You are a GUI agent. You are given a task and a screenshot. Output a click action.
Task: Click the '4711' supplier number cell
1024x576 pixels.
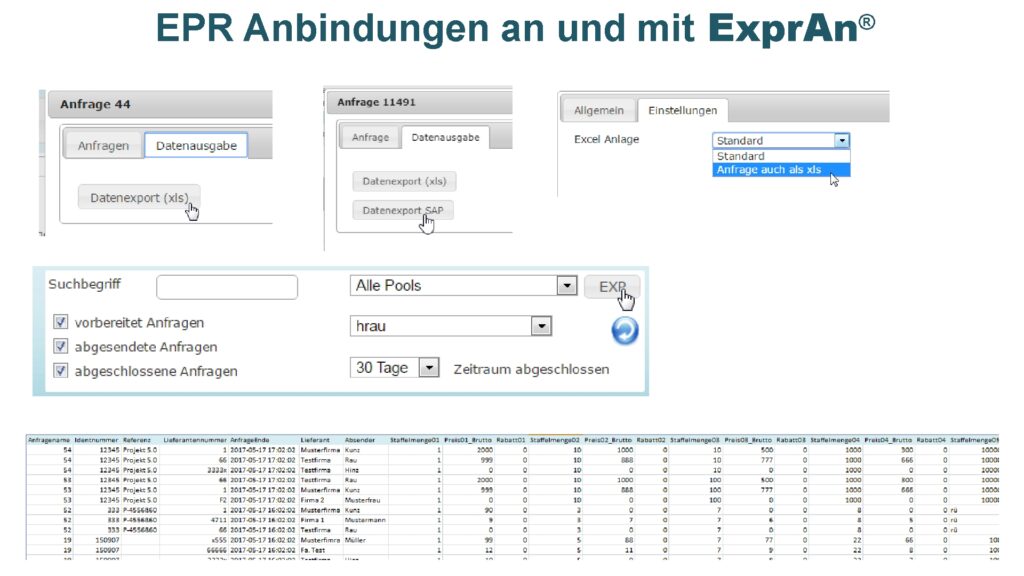pyautogui.click(x=219, y=520)
